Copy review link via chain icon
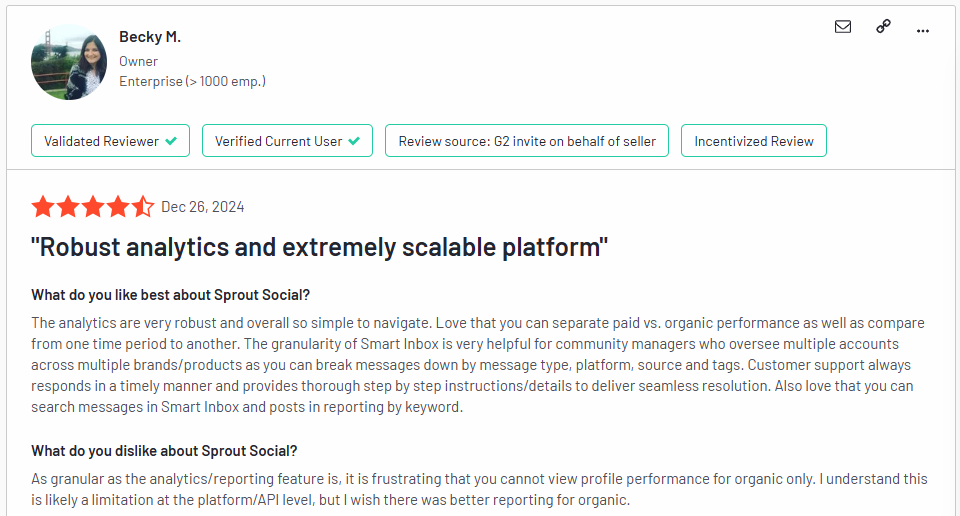Screen dimensions: 960x516 pos(883,26)
